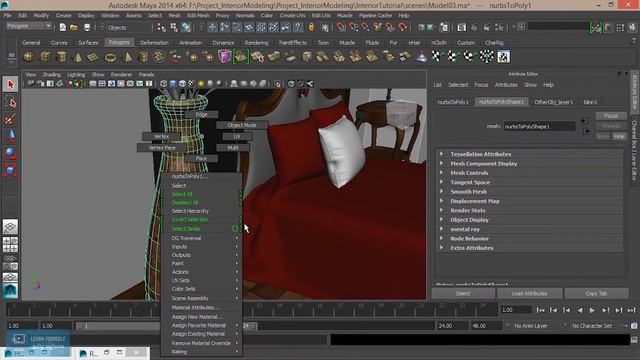Screen dimensions: 640x360
Task: Switch to blinn1 attribute tab
Action: pos(590,102)
